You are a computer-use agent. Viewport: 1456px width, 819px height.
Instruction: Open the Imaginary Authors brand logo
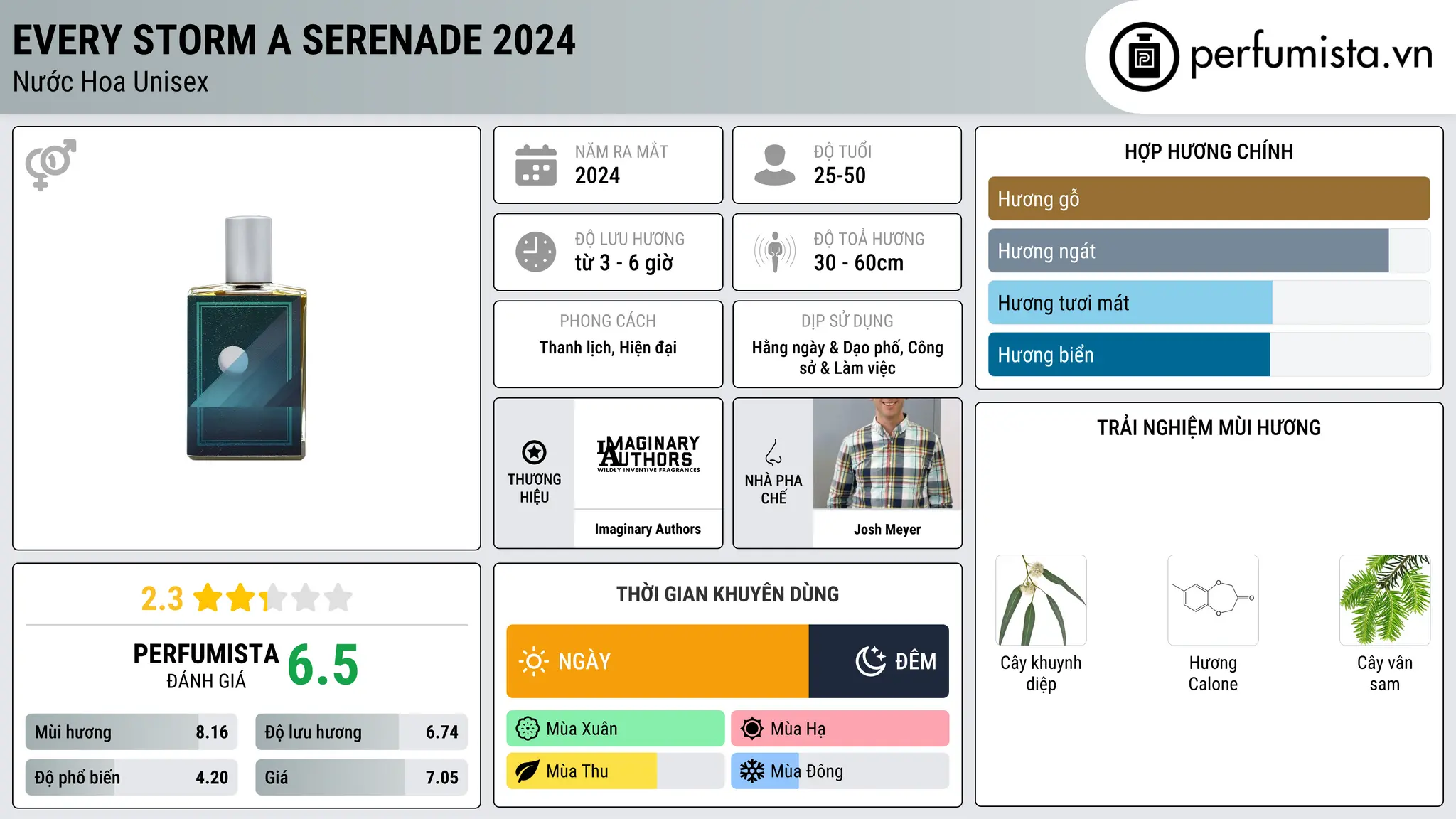648,454
